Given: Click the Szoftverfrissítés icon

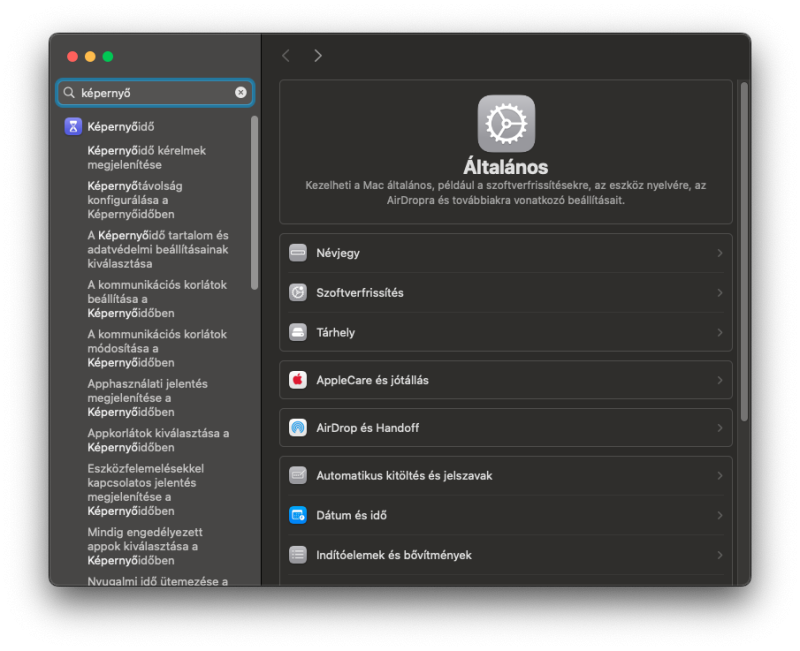Looking at the screenshot, I should (298, 292).
